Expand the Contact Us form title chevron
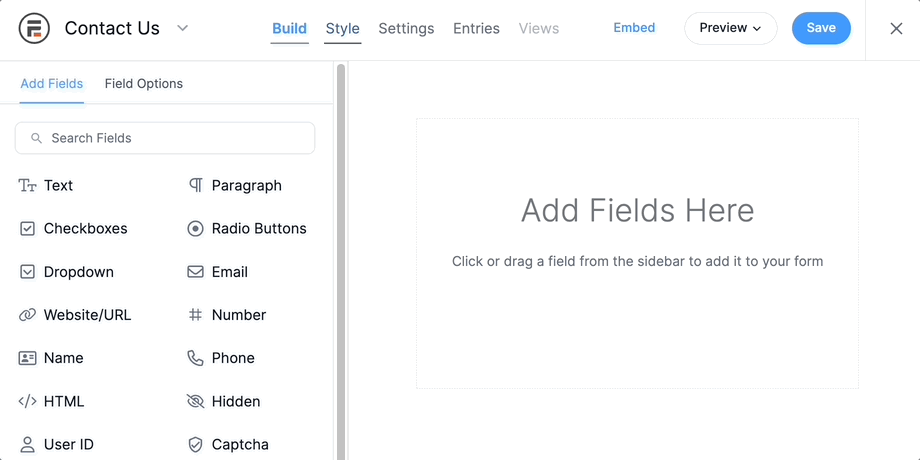This screenshot has width=920, height=460. click(182, 28)
